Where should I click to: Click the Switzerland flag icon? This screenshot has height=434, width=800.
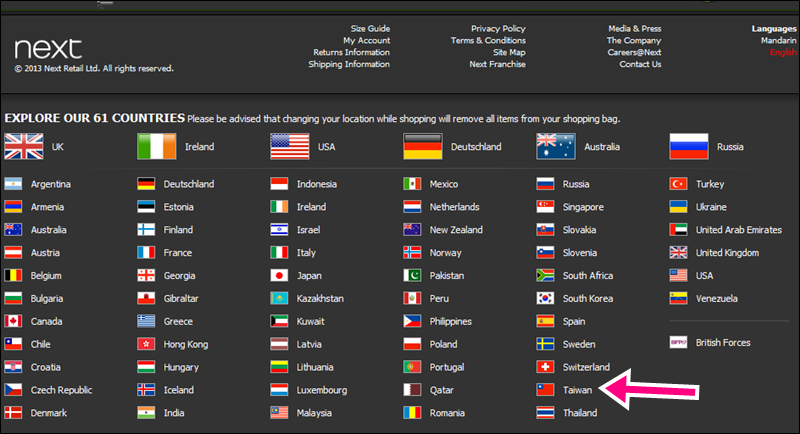click(x=545, y=367)
